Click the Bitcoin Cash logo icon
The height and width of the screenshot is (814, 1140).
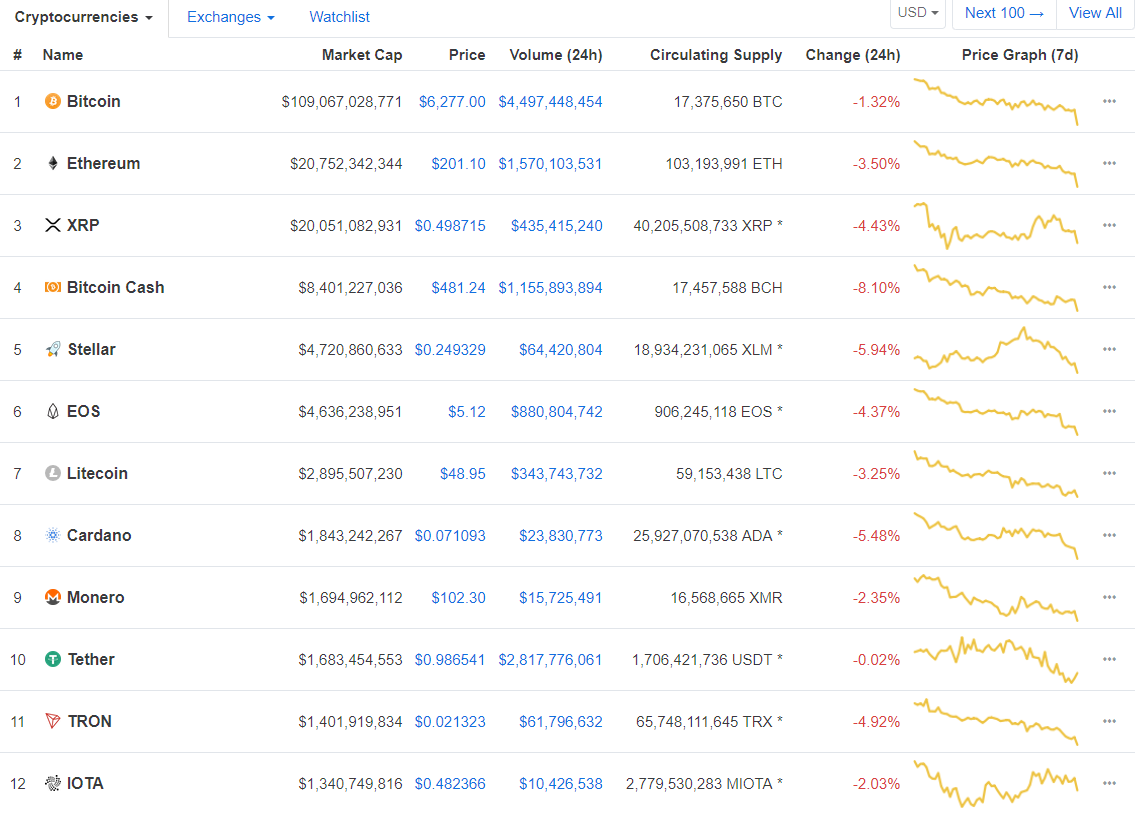52,287
